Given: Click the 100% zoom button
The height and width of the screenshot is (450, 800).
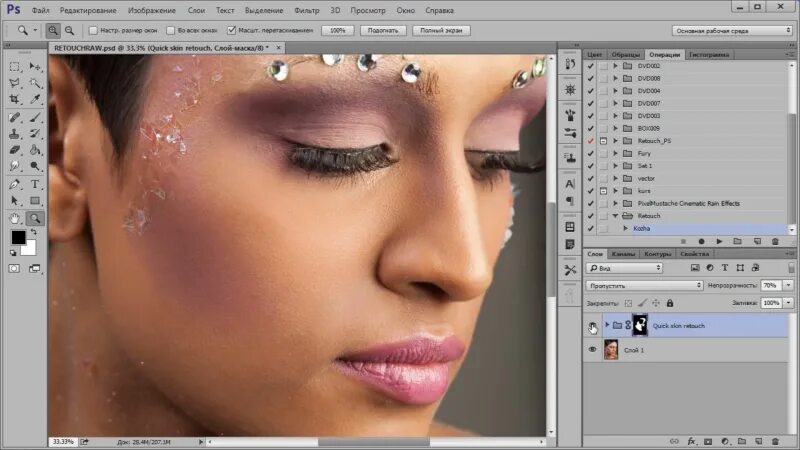Looking at the screenshot, I should [x=338, y=31].
